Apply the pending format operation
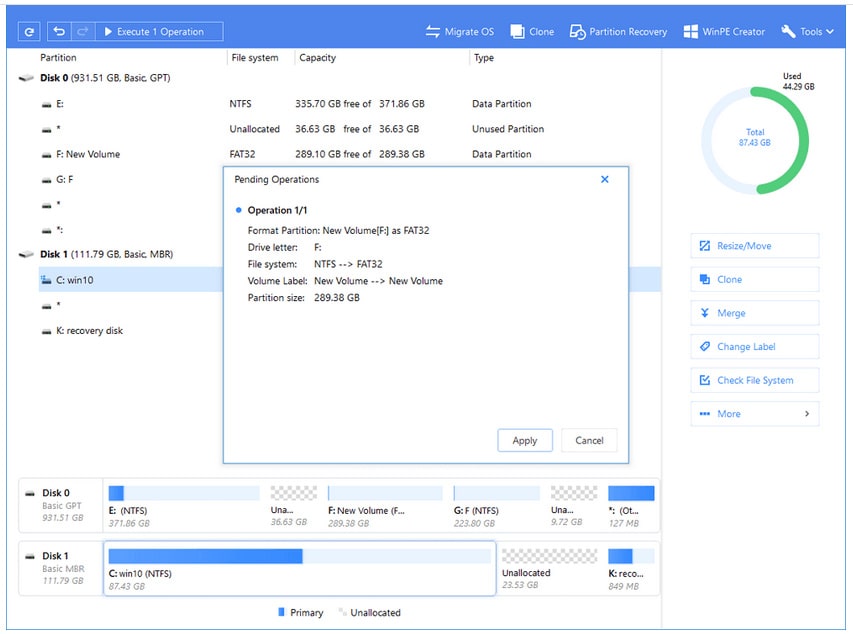The height and width of the screenshot is (634, 853). 525,440
